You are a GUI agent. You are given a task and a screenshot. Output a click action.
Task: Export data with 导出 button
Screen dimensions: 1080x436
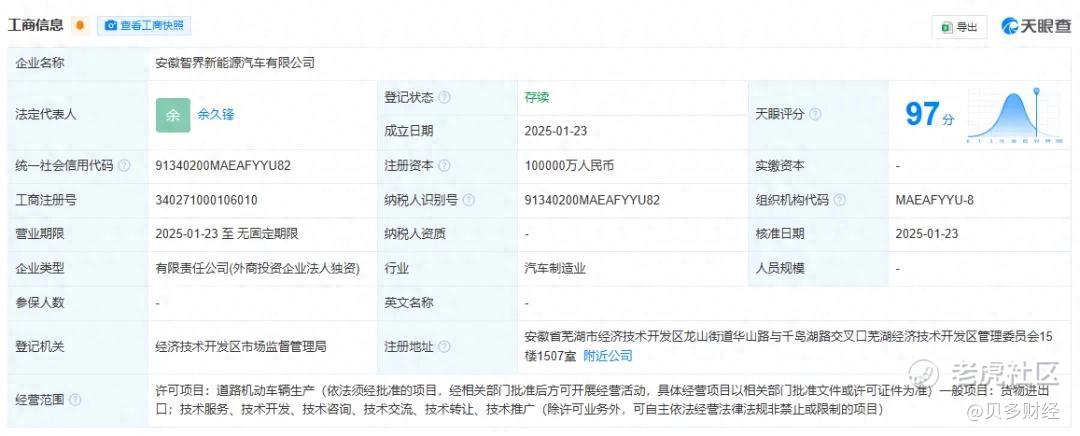[959, 27]
